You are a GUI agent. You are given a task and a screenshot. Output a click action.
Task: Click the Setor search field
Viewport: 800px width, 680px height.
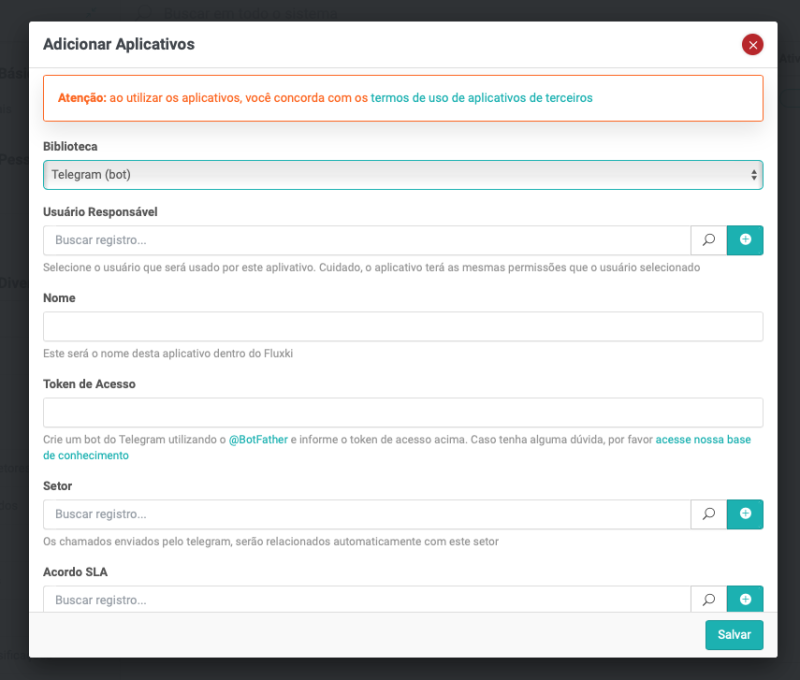pyautogui.click(x=366, y=514)
